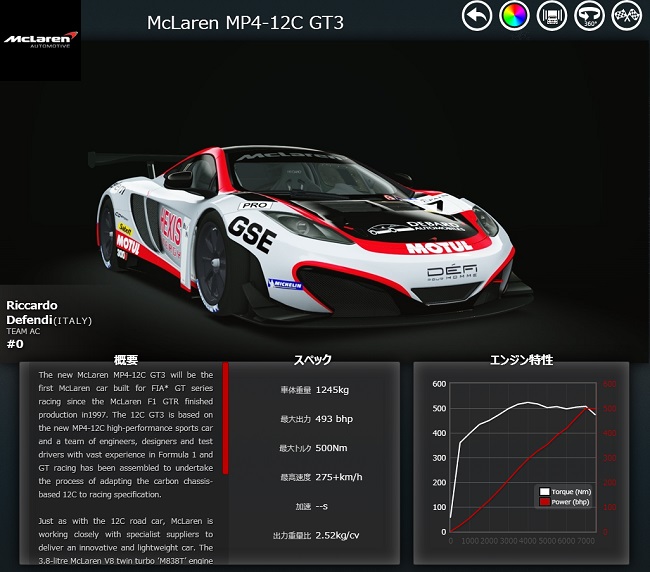Click the TEAM AC label
Image resolution: width=650 pixels, height=572 pixels.
(23, 331)
